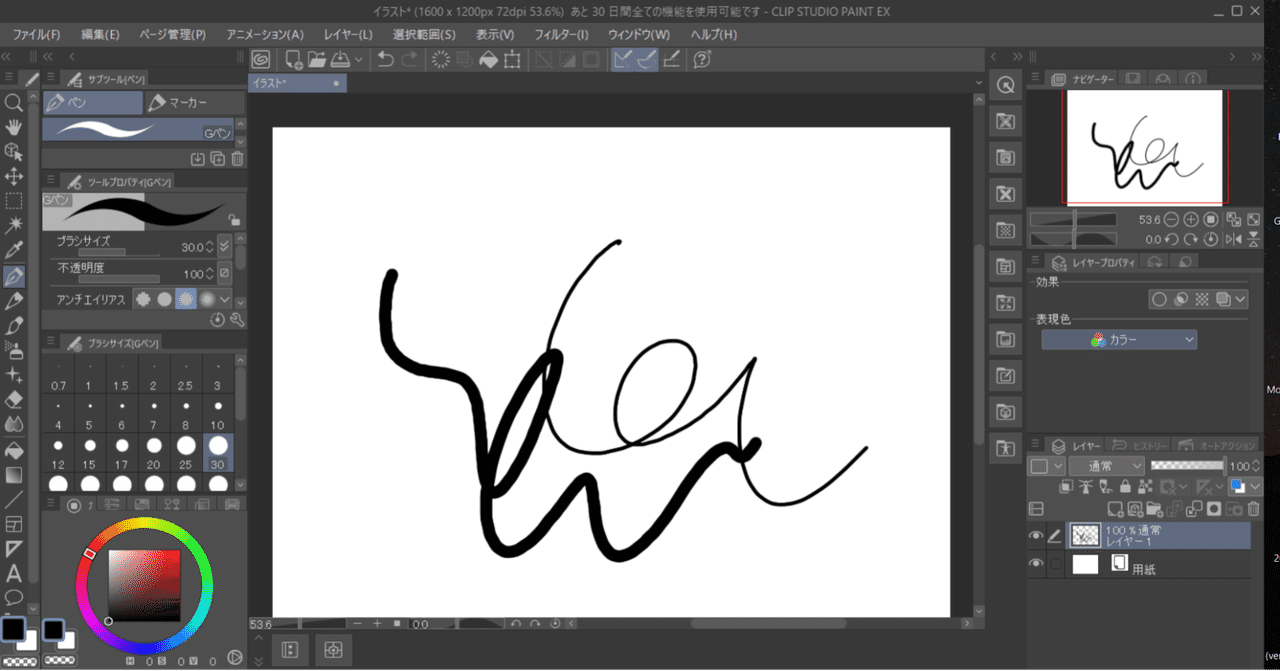Screen dimensions: 1280x671
Task: Click the Clear layer toolbar icon
Action: 440,59
